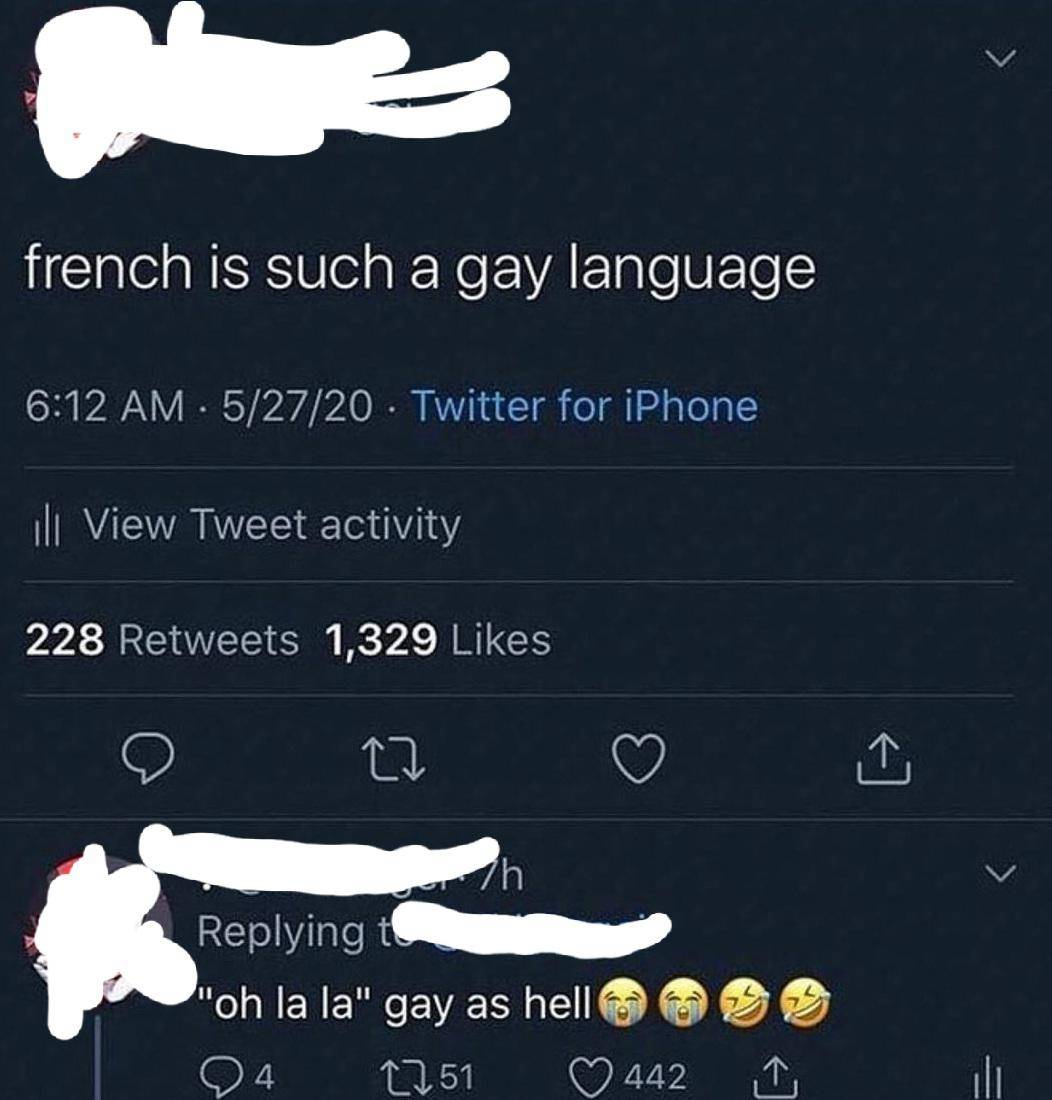View the list of 228 Retweets
Viewport: 1052px width, 1100px height.
[163, 640]
